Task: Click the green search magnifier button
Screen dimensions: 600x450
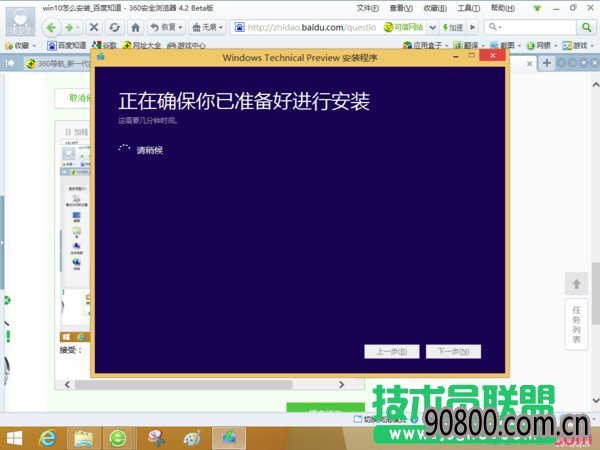Action: 586,27
